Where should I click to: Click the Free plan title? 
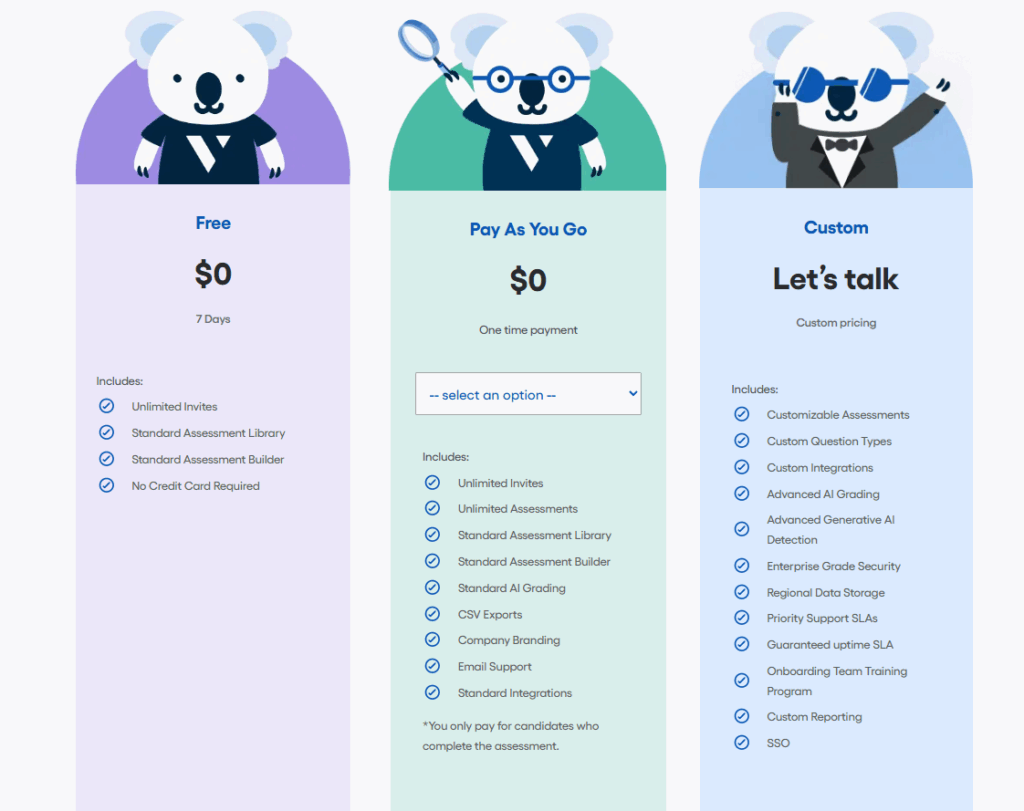[x=213, y=223]
